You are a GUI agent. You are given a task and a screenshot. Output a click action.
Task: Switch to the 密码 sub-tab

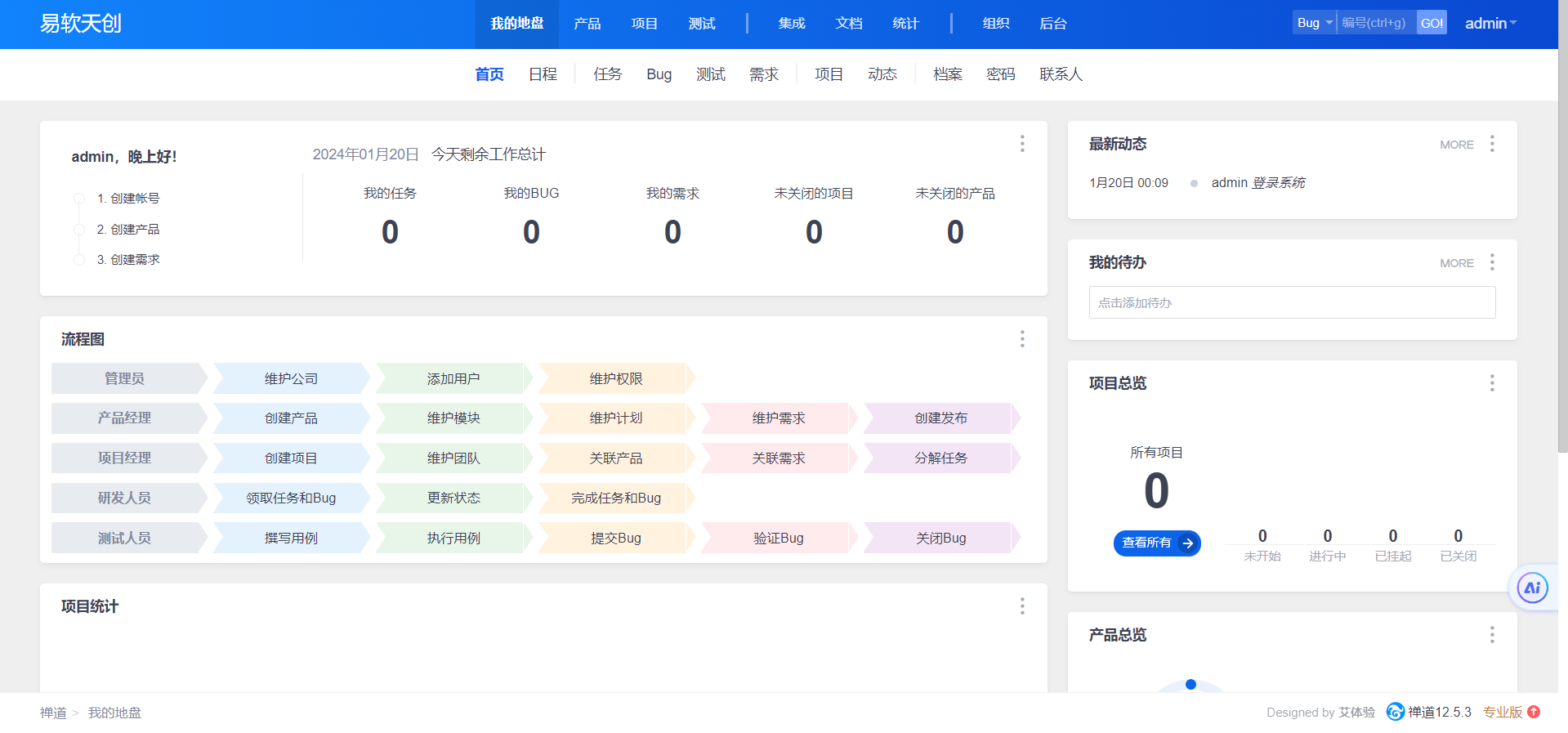tap(1001, 74)
